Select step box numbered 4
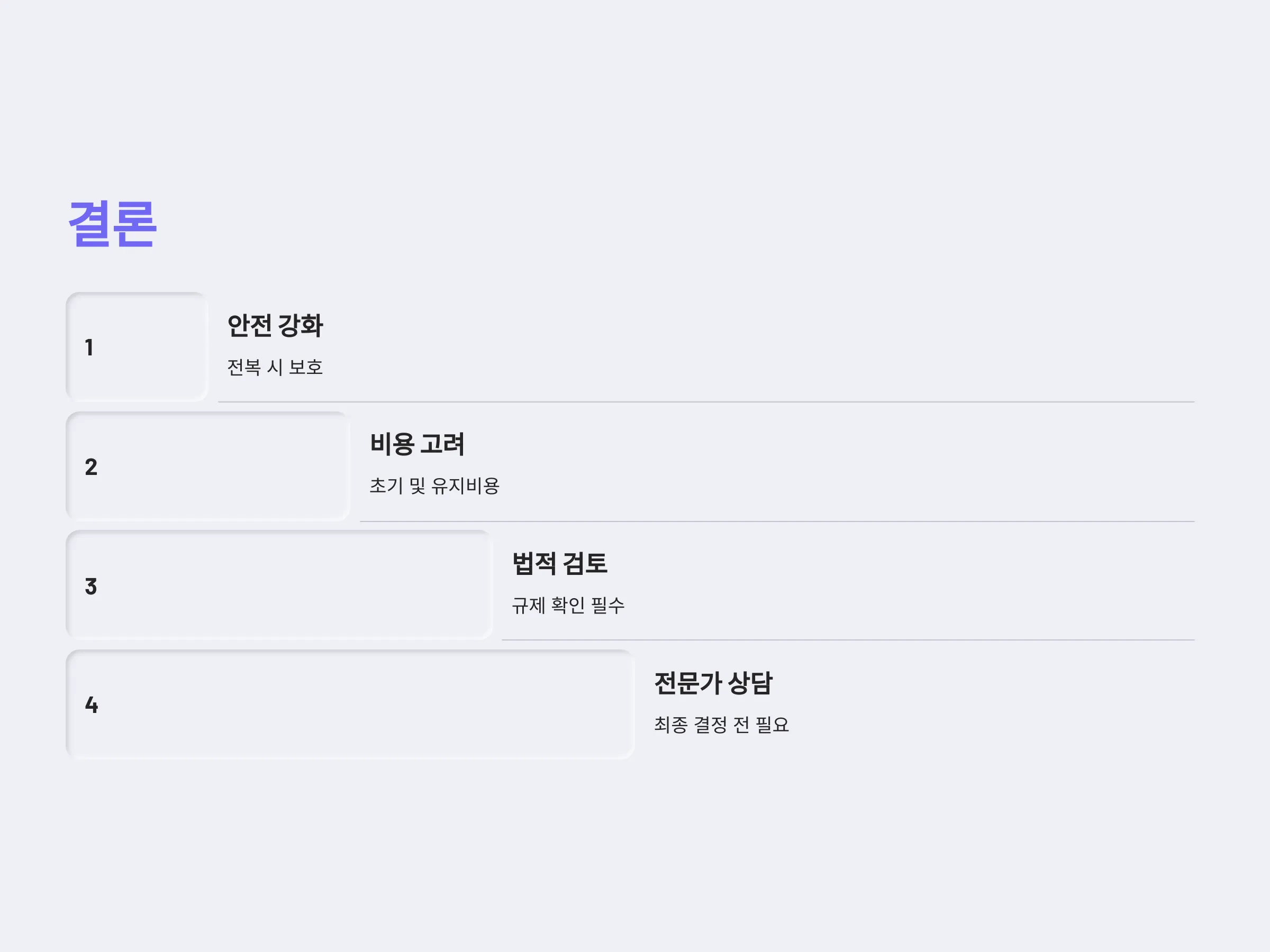The height and width of the screenshot is (952, 1270). [350, 704]
